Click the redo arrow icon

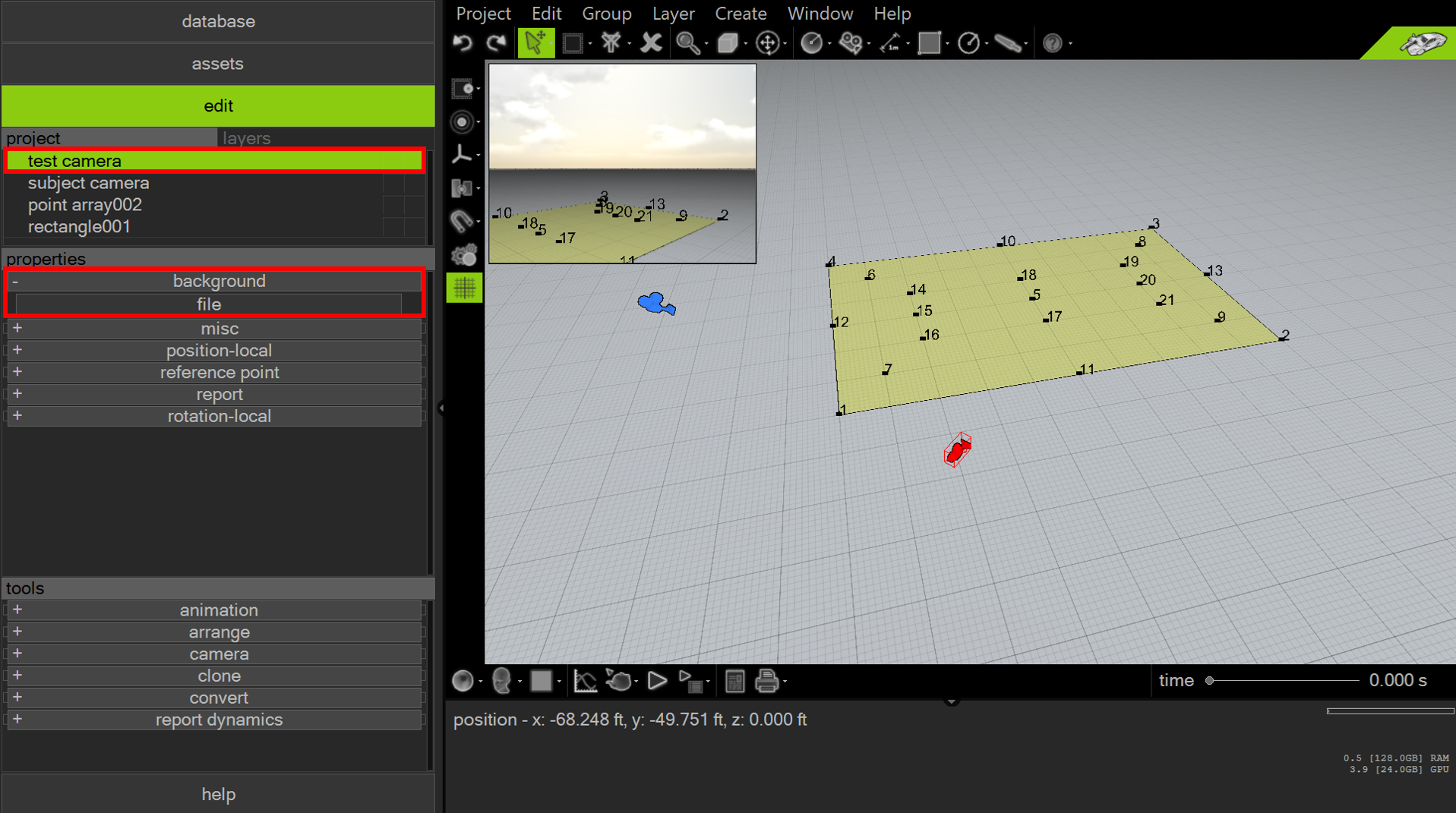click(497, 43)
